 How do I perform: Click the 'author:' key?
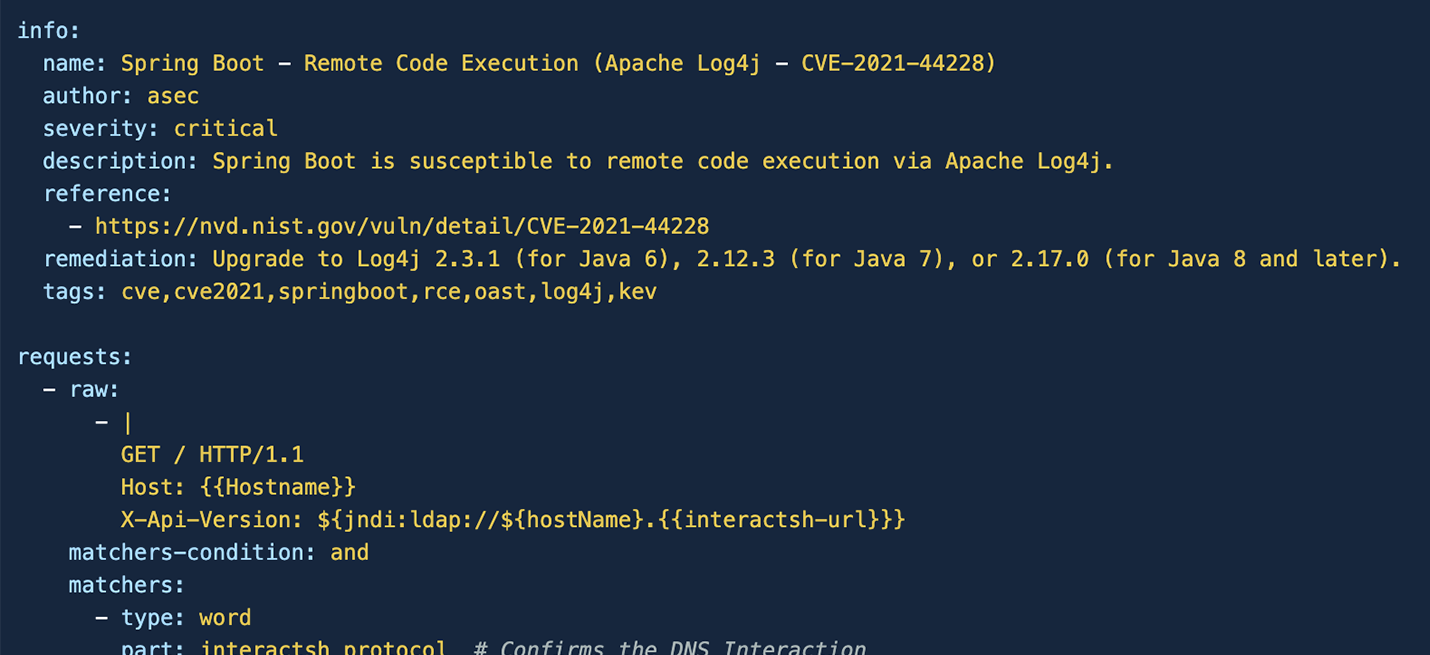click(x=88, y=96)
